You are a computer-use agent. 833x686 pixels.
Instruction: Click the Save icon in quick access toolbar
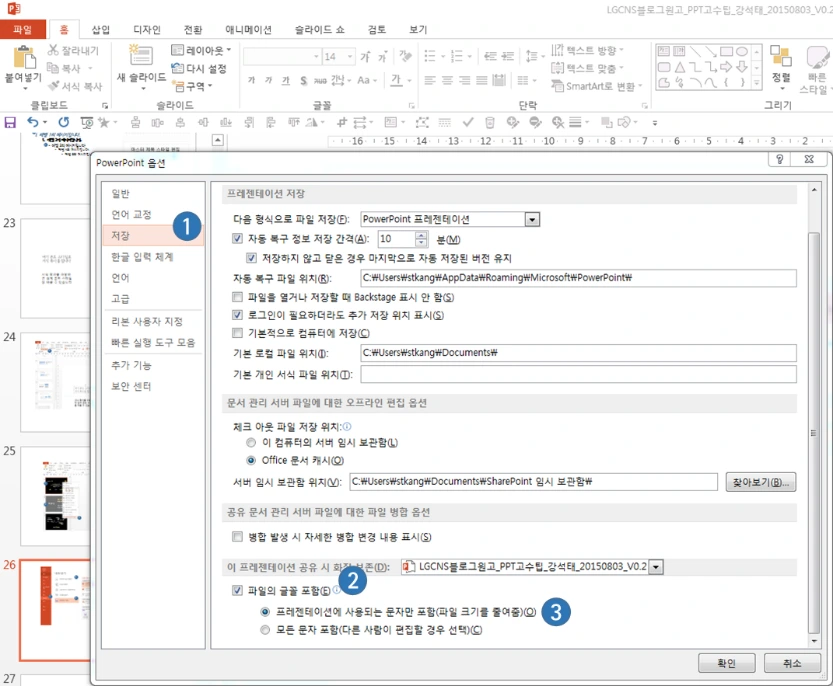10,123
